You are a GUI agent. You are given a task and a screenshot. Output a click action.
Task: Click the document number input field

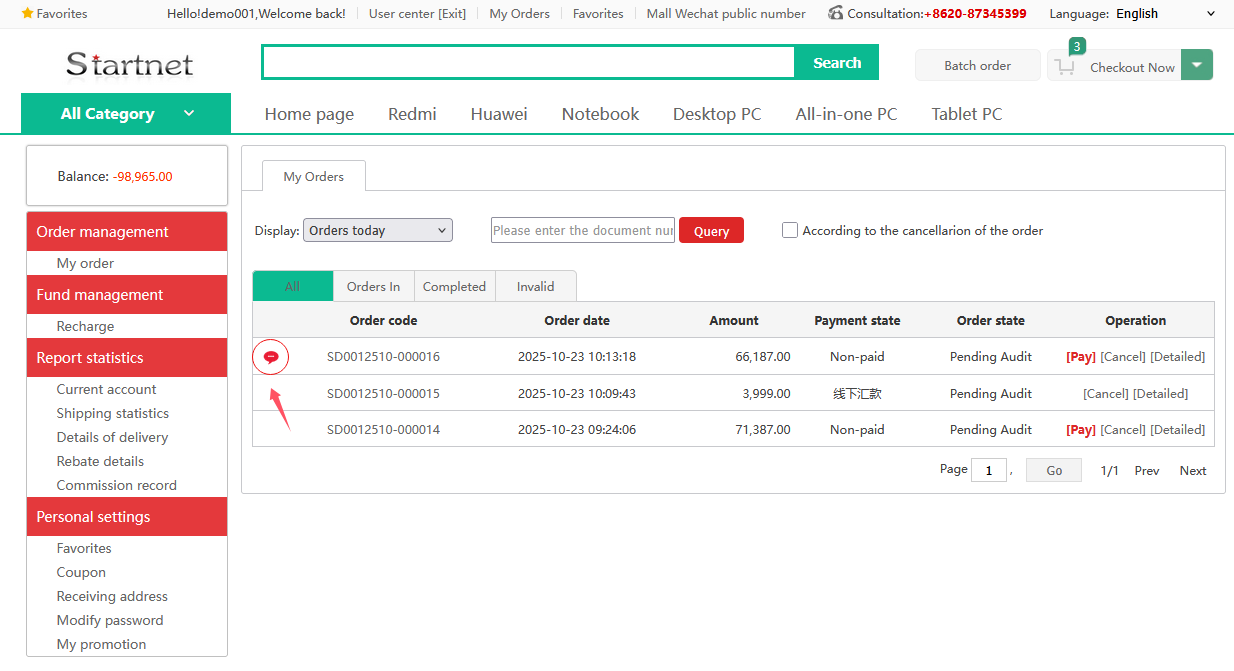[583, 230]
